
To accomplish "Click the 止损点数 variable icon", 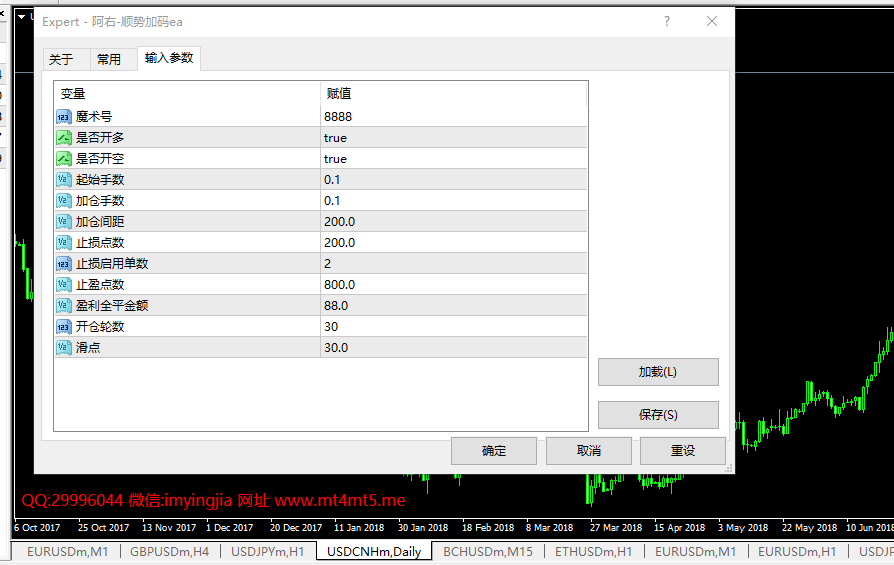I will [x=64, y=243].
